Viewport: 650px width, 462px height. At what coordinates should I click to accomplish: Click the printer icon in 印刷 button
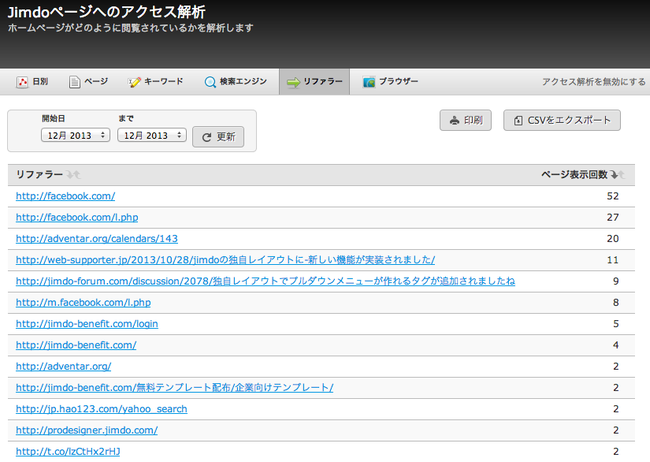click(x=455, y=121)
